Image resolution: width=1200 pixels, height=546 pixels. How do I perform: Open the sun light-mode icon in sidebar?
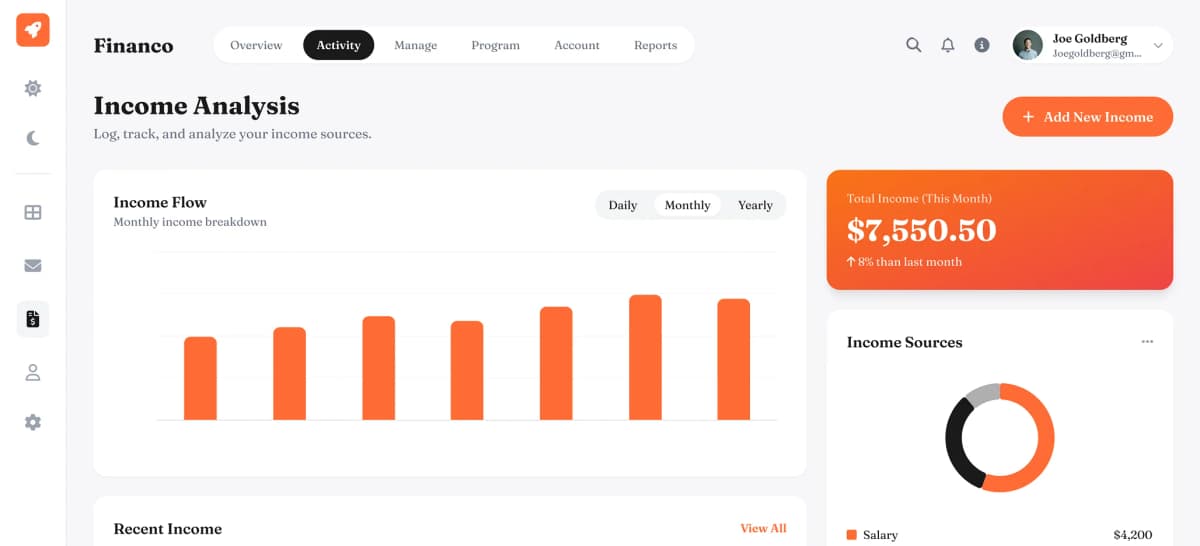click(33, 88)
